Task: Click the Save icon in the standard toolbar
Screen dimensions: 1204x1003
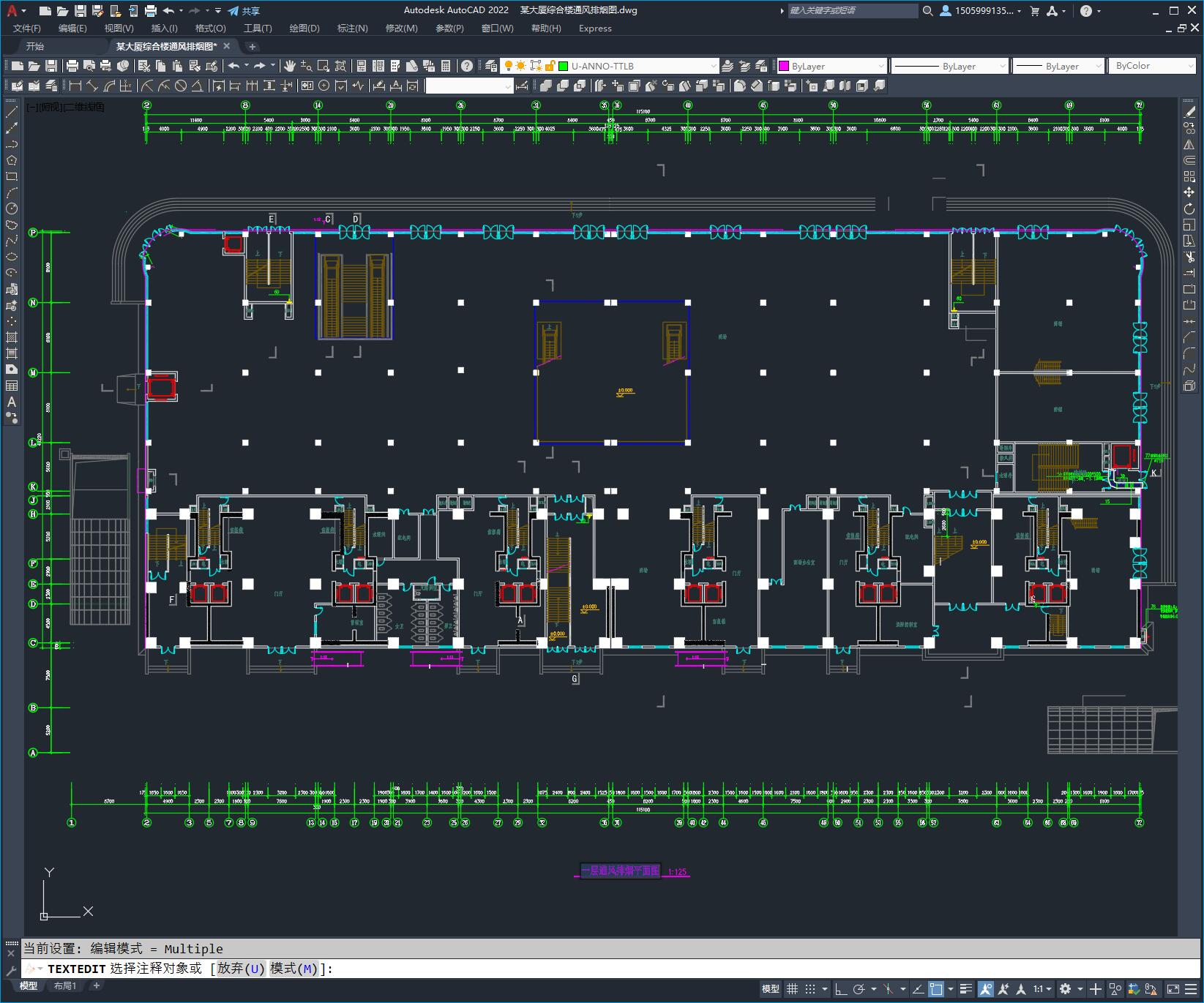Action: 51,66
